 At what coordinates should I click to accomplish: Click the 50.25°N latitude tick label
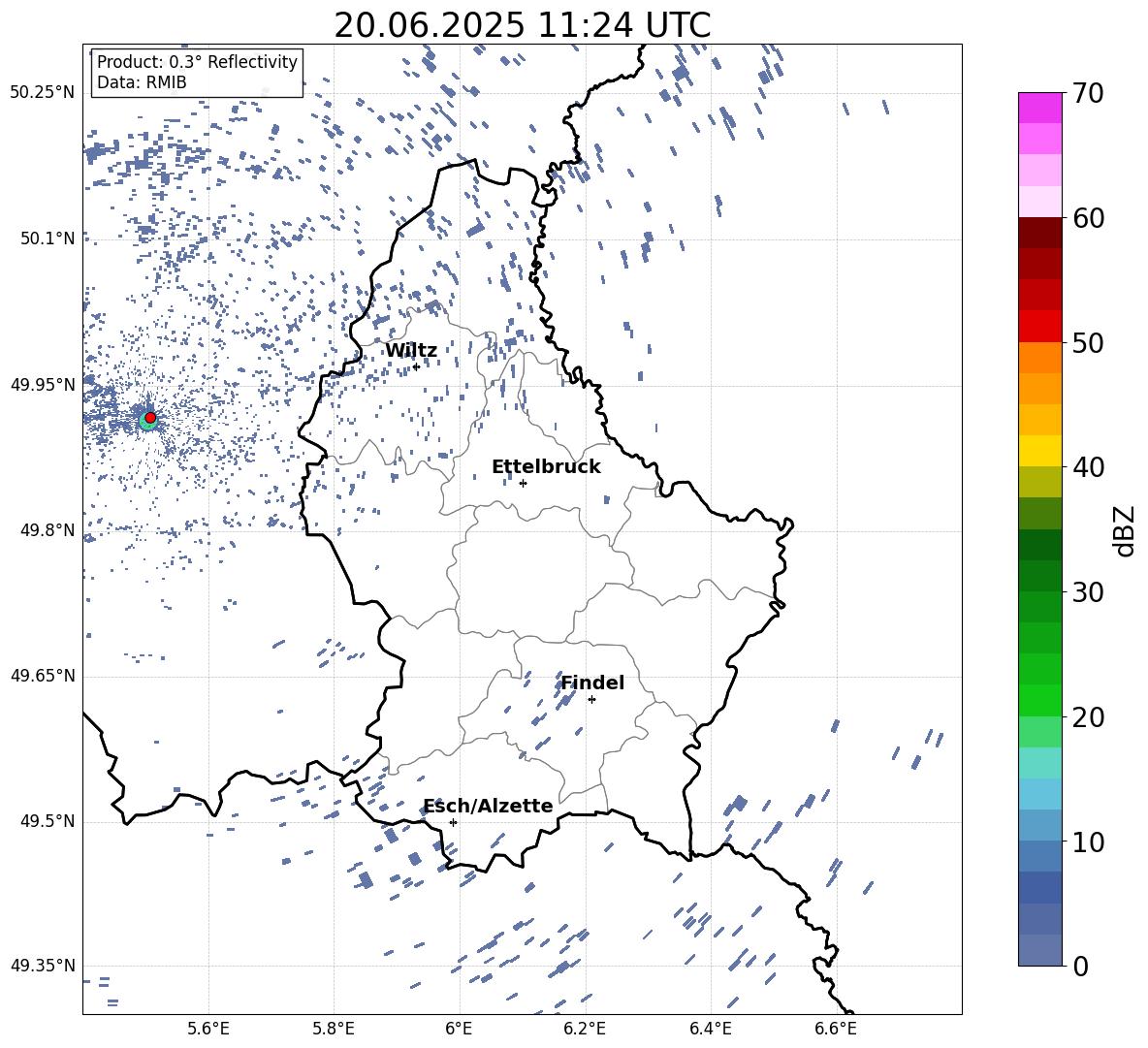pos(43,93)
